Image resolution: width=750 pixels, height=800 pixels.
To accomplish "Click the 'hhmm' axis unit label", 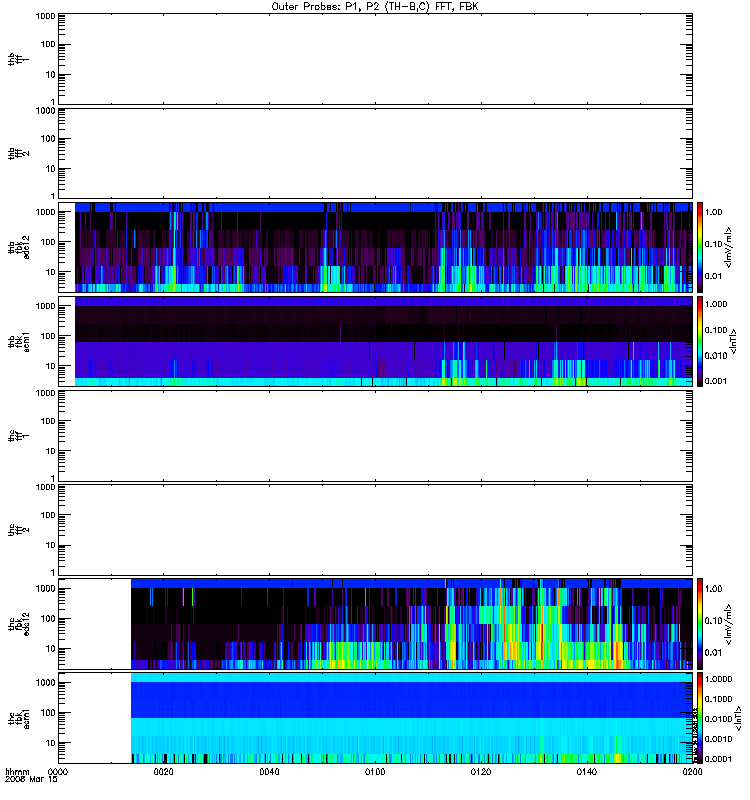I will pos(17,772).
